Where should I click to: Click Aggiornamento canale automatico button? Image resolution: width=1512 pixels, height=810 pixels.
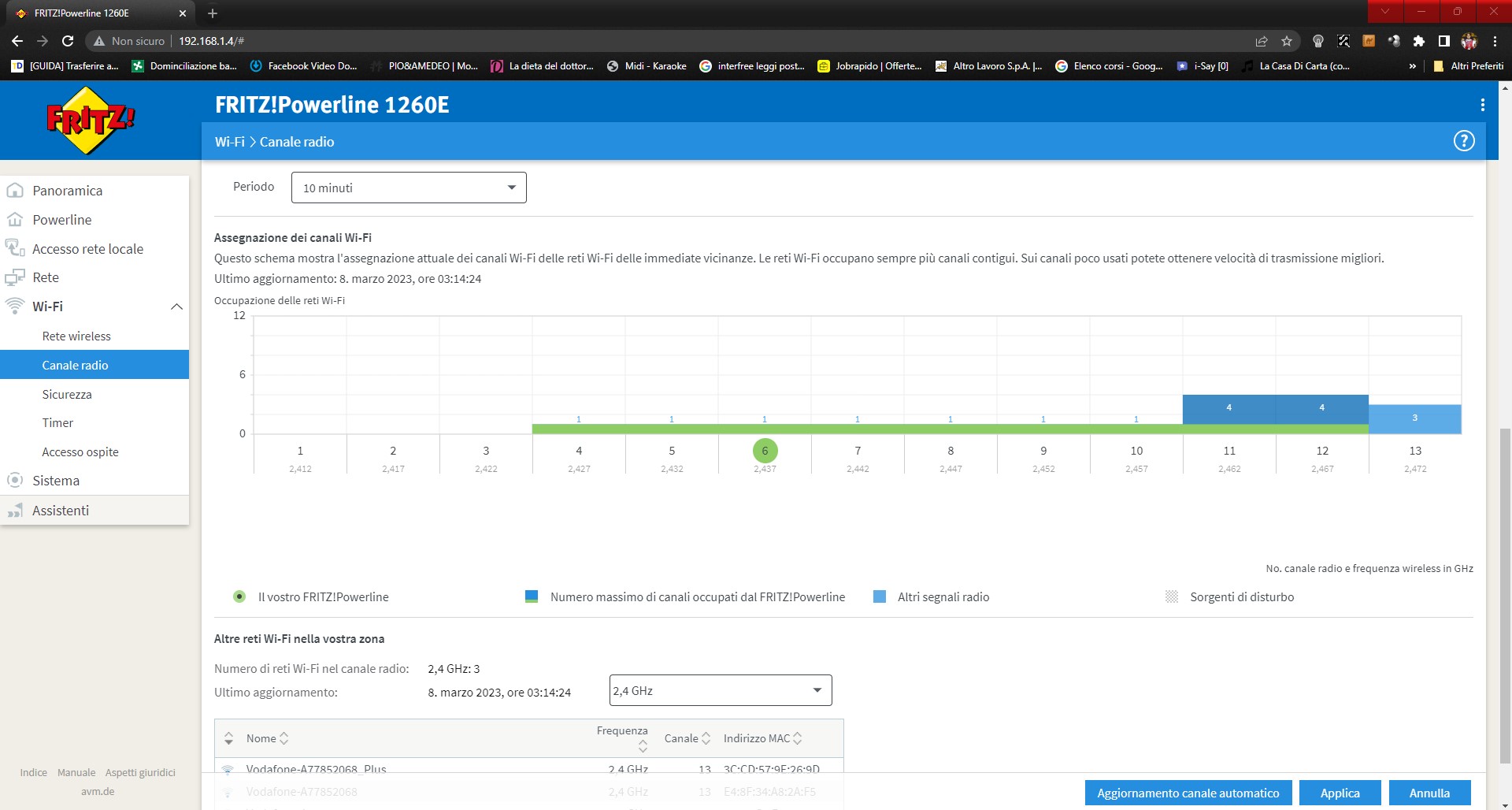pyautogui.click(x=1188, y=793)
